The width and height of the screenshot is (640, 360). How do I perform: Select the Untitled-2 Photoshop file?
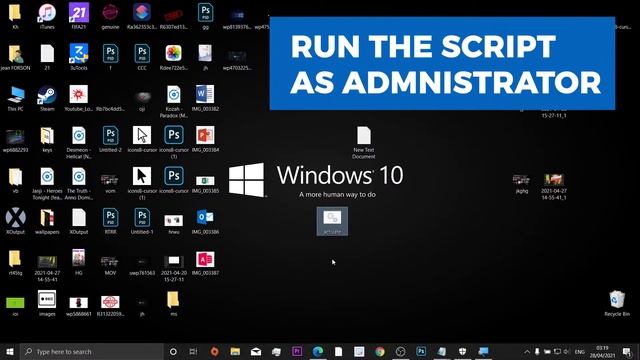pyautogui.click(x=110, y=140)
